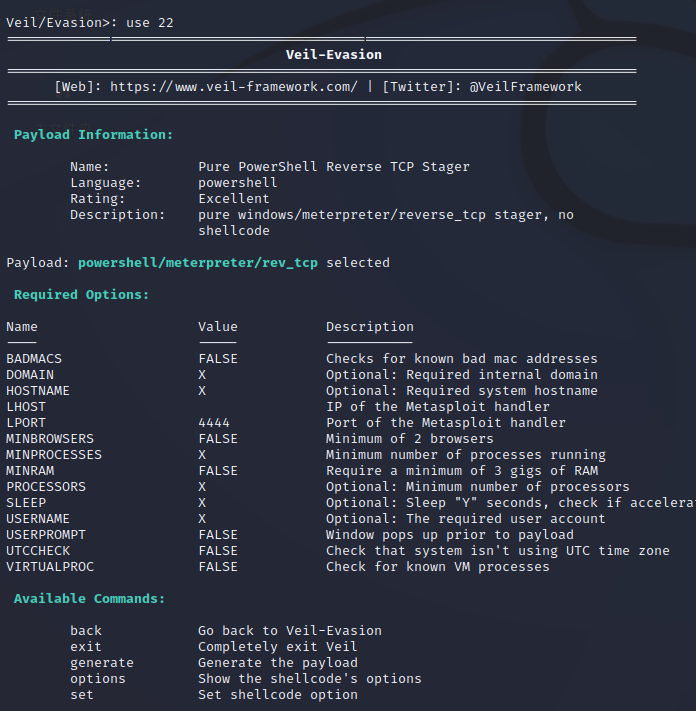
Task: Click the description starting 'pure windows/meterpreter/reverse_tcp'
Action: tap(386, 223)
